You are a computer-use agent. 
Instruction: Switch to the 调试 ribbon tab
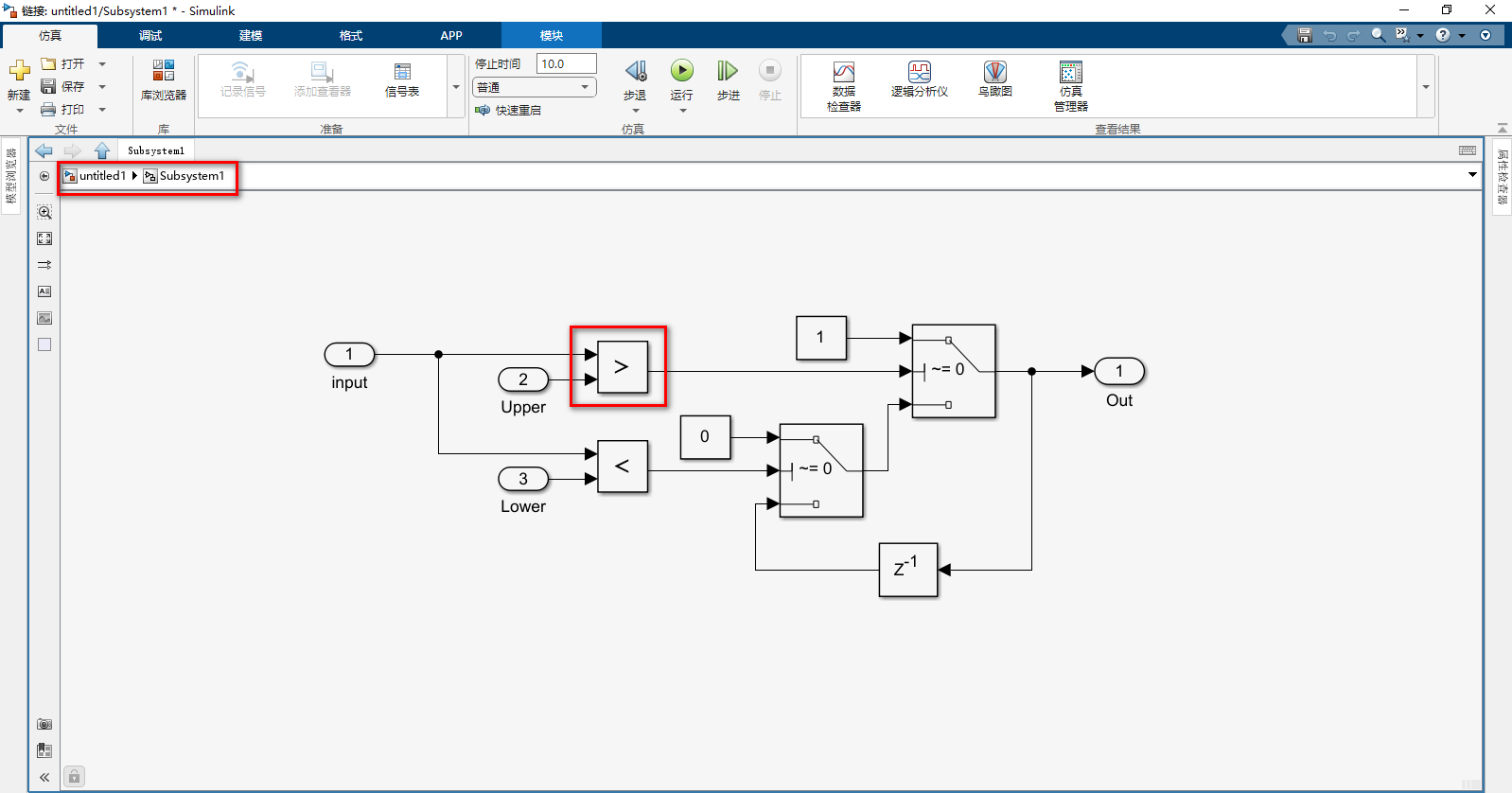(150, 36)
